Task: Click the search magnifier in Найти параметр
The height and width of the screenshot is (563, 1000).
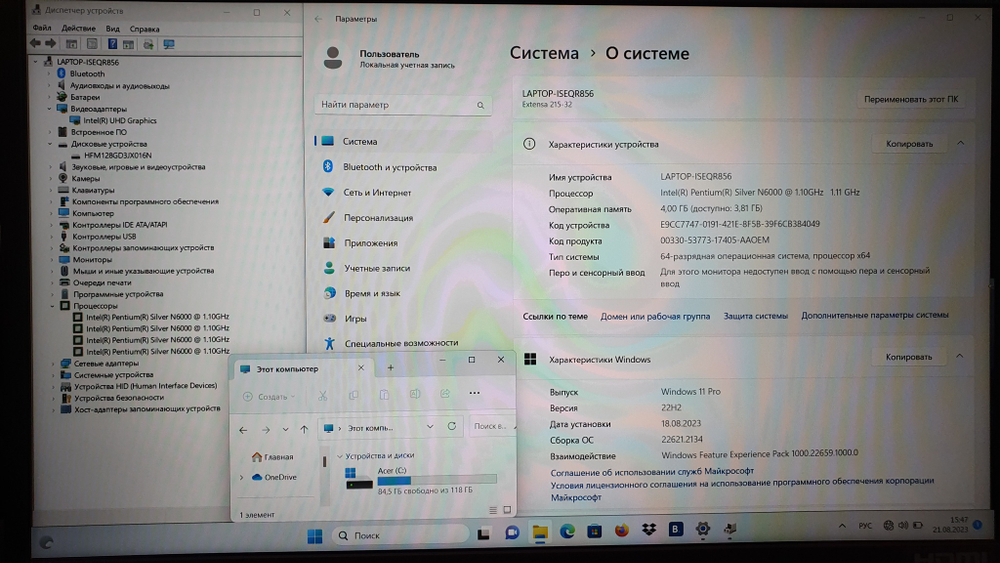Action: [480, 105]
